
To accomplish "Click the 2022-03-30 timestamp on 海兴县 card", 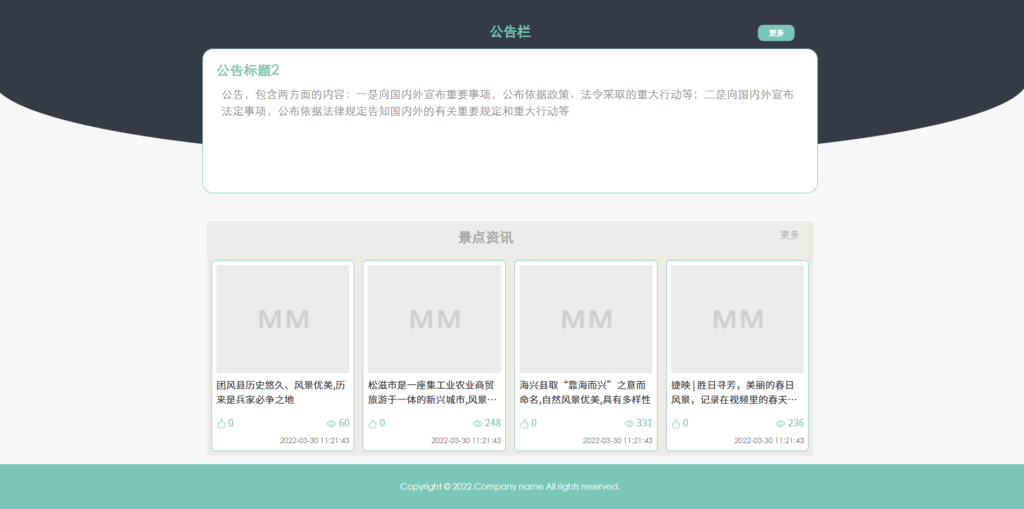I will tap(617, 440).
